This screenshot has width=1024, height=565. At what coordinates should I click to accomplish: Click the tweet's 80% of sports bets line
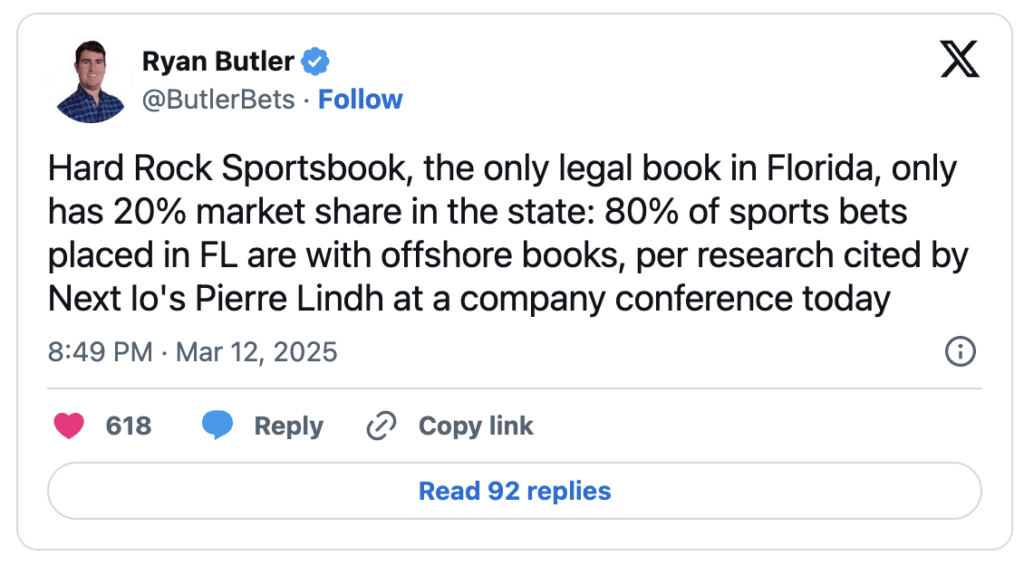pos(760,212)
